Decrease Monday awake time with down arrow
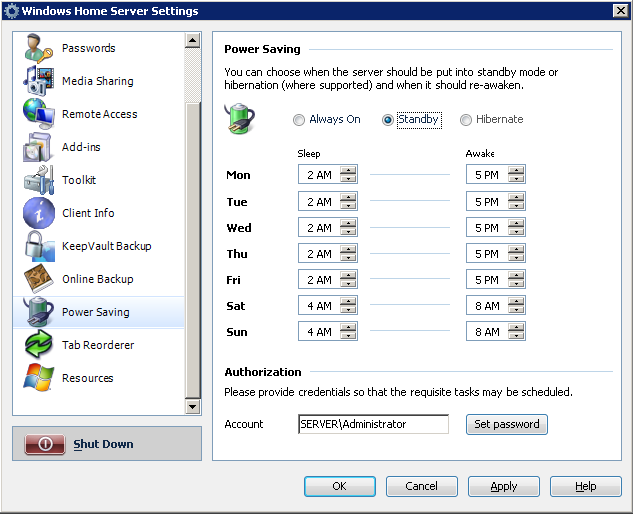The height and width of the screenshot is (514, 633). [516, 178]
